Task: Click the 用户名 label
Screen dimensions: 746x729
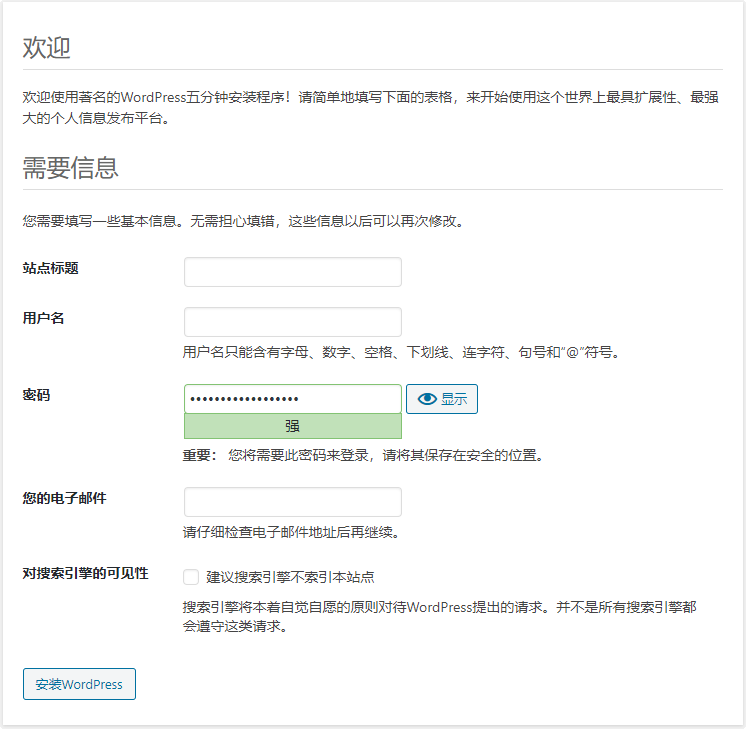Action: pos(43,318)
